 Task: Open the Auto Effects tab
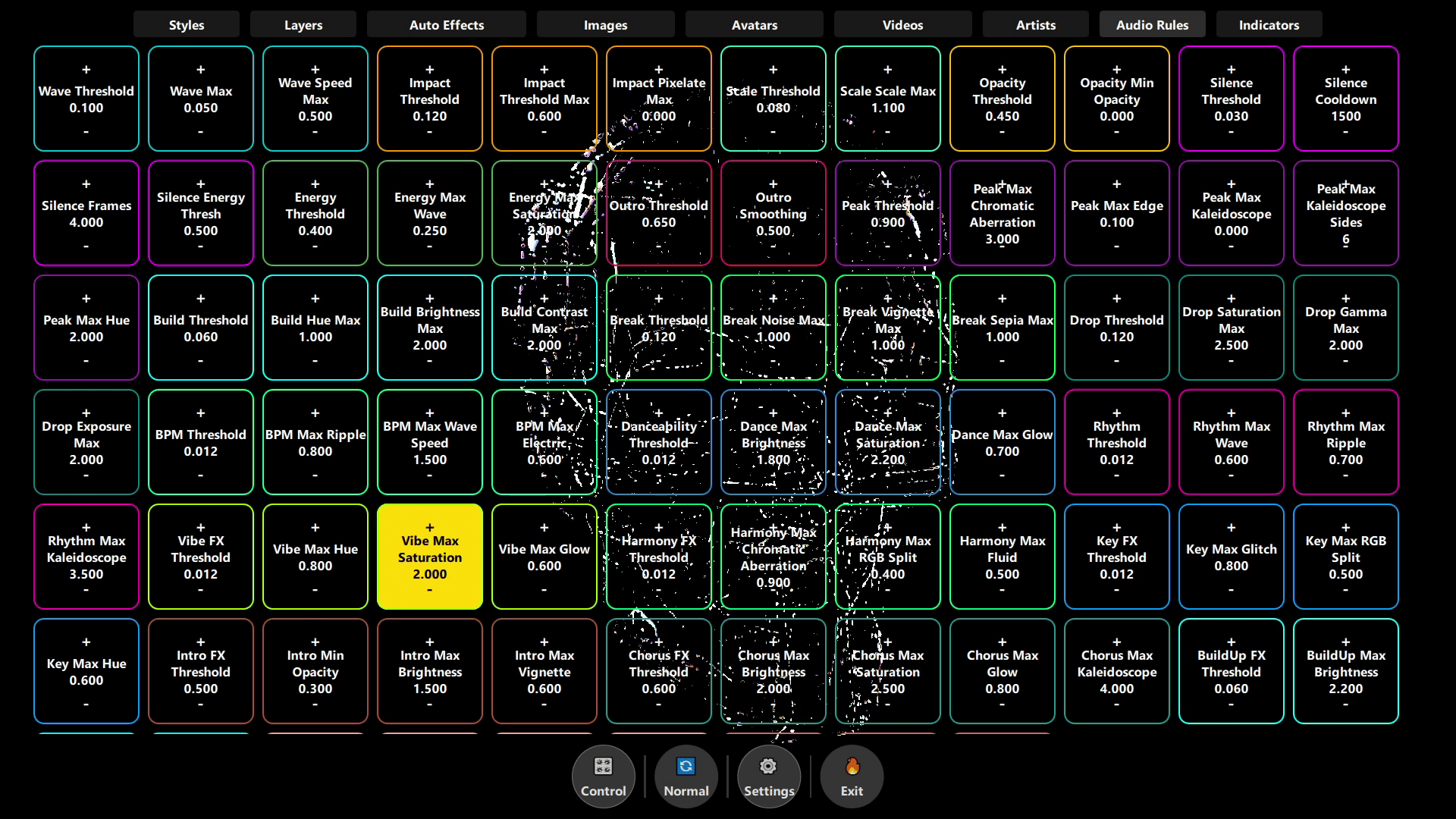[x=447, y=25]
